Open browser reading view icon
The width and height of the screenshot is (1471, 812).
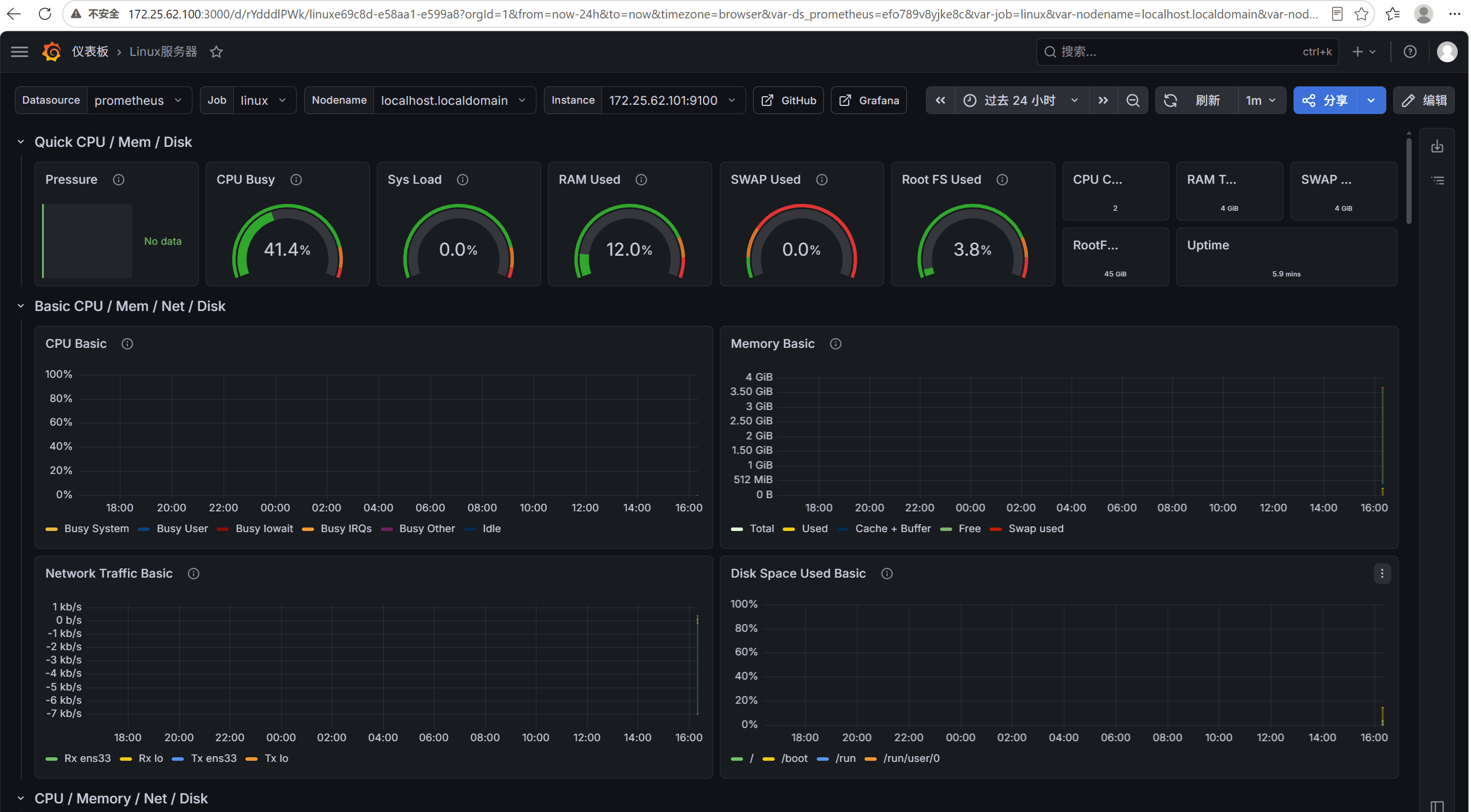click(x=1337, y=14)
